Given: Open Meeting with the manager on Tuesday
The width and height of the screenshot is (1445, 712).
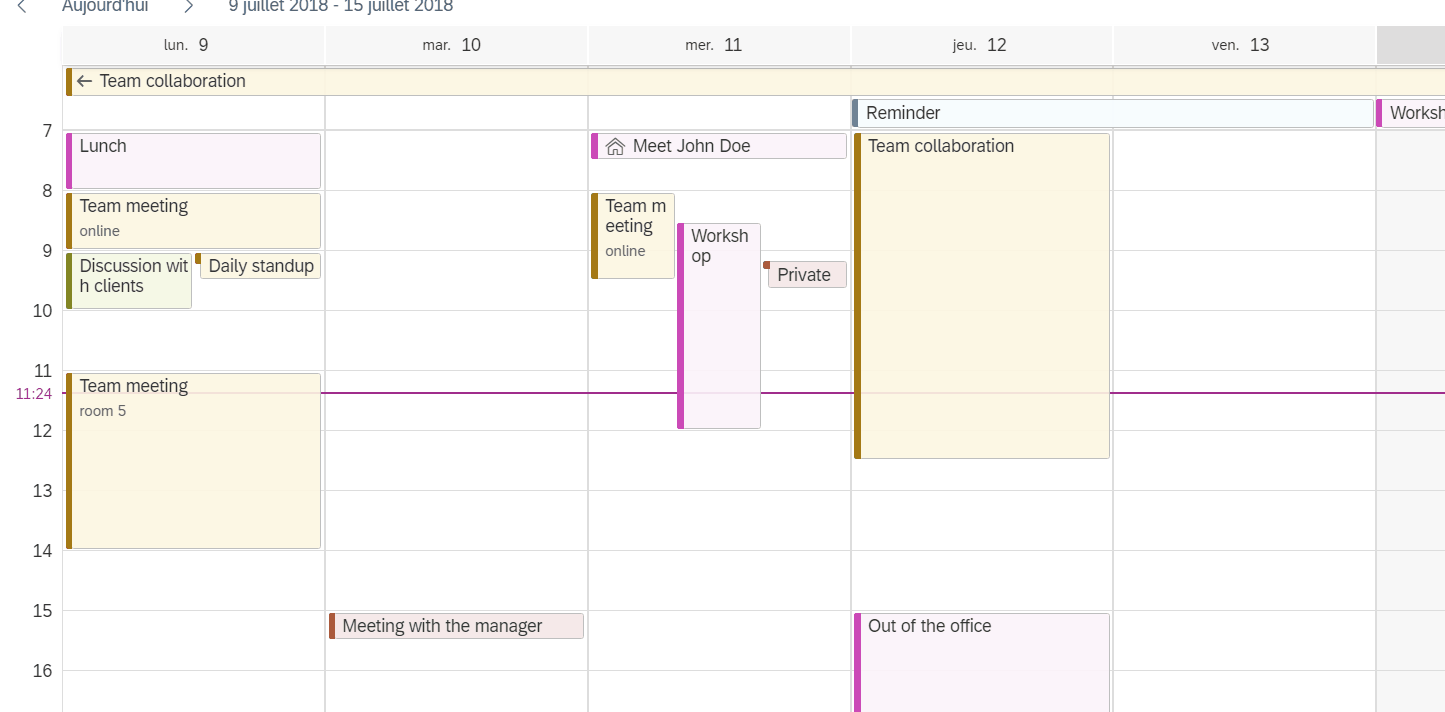Looking at the screenshot, I should tap(456, 626).
